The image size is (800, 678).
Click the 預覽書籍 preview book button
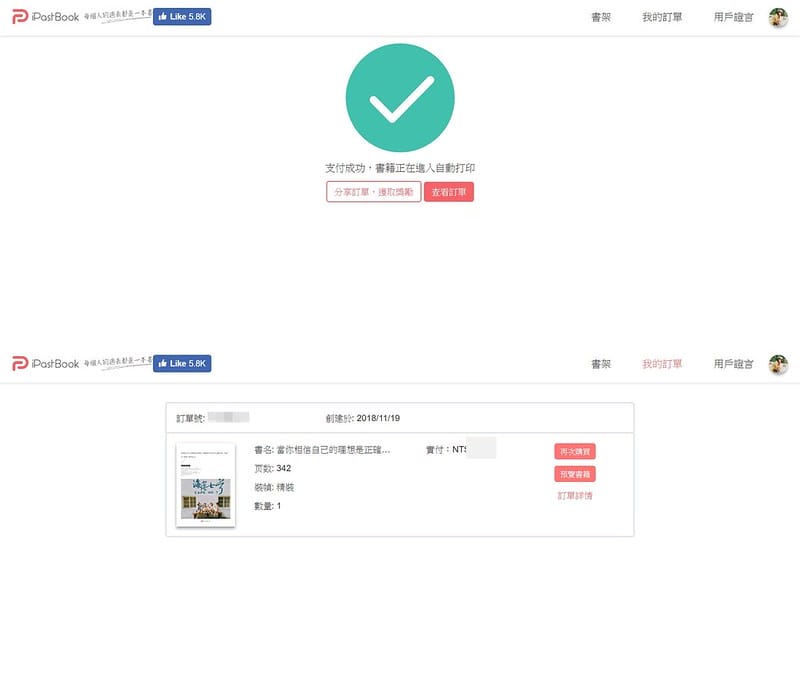[x=573, y=475]
